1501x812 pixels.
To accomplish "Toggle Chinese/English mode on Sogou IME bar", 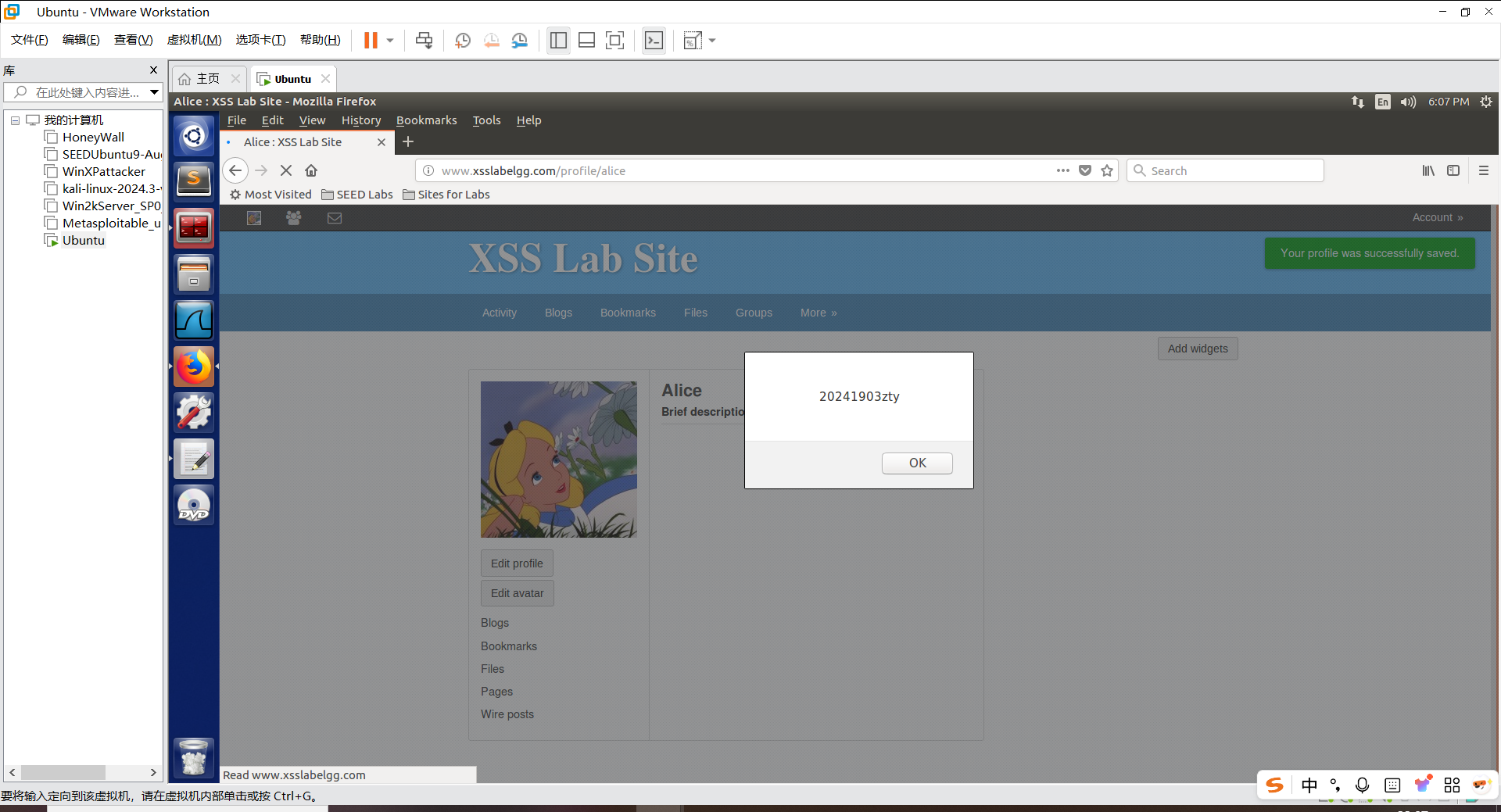I will coord(1309,785).
